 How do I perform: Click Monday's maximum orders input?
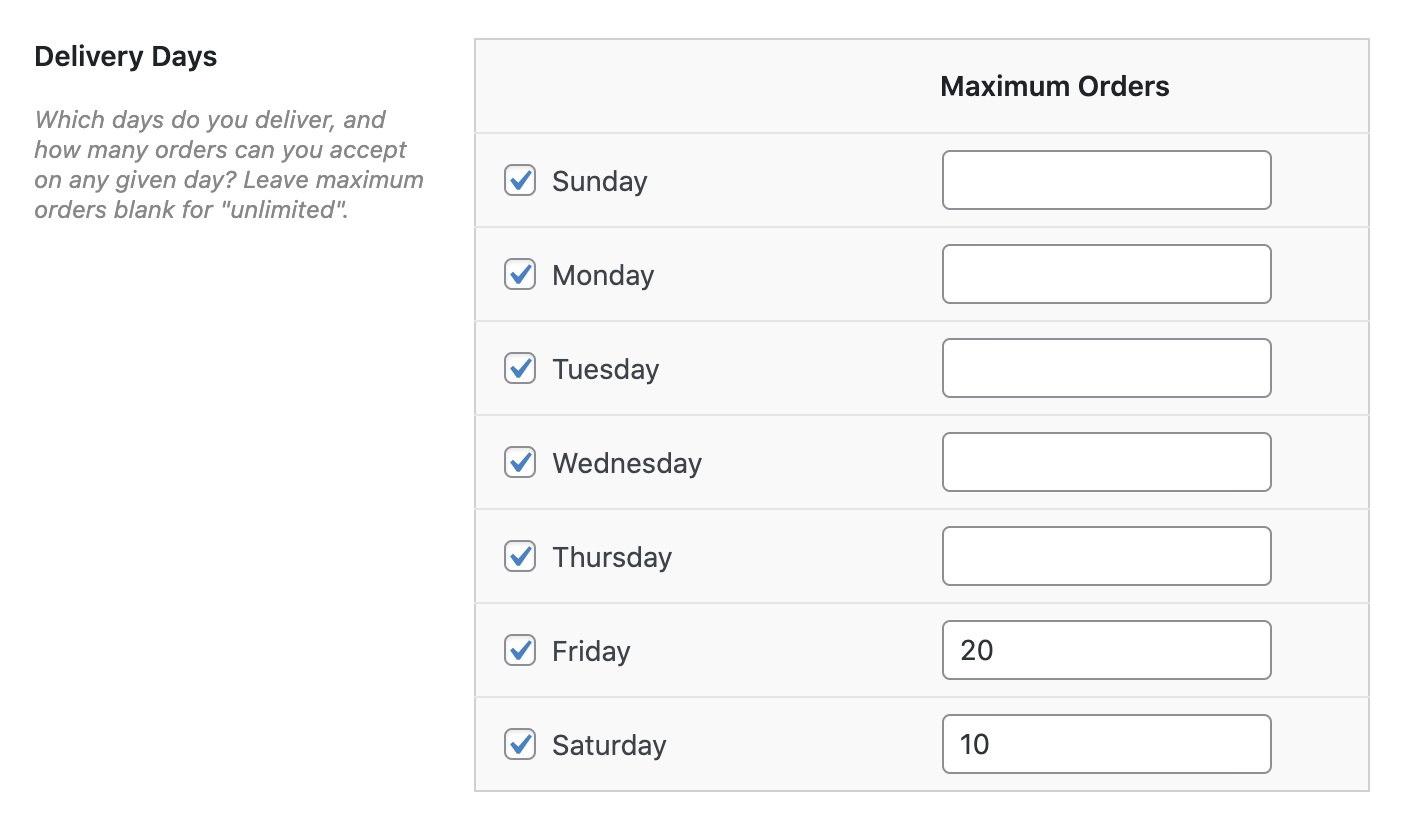click(1106, 274)
